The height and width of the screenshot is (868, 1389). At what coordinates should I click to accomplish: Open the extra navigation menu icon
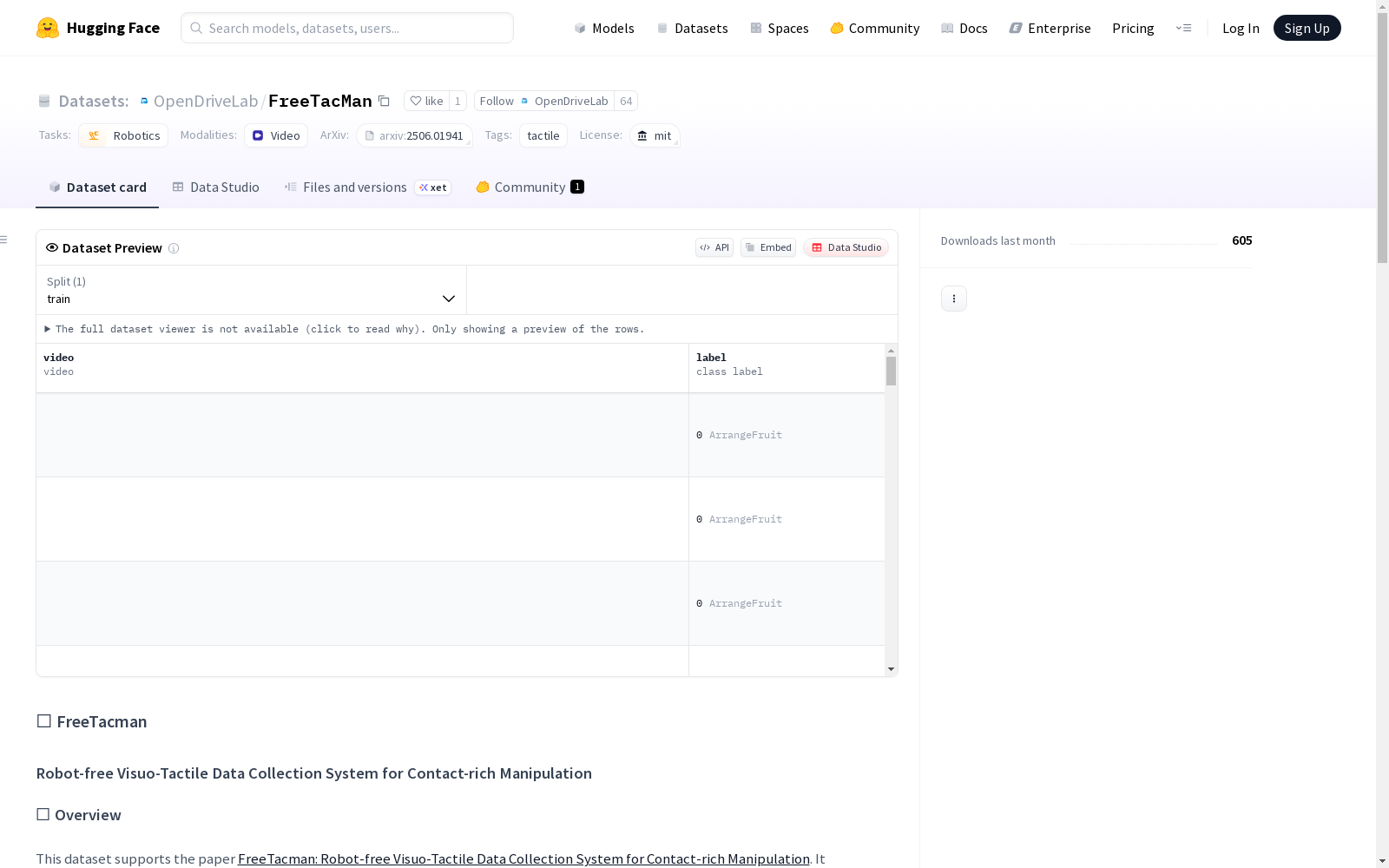[x=1183, y=28]
